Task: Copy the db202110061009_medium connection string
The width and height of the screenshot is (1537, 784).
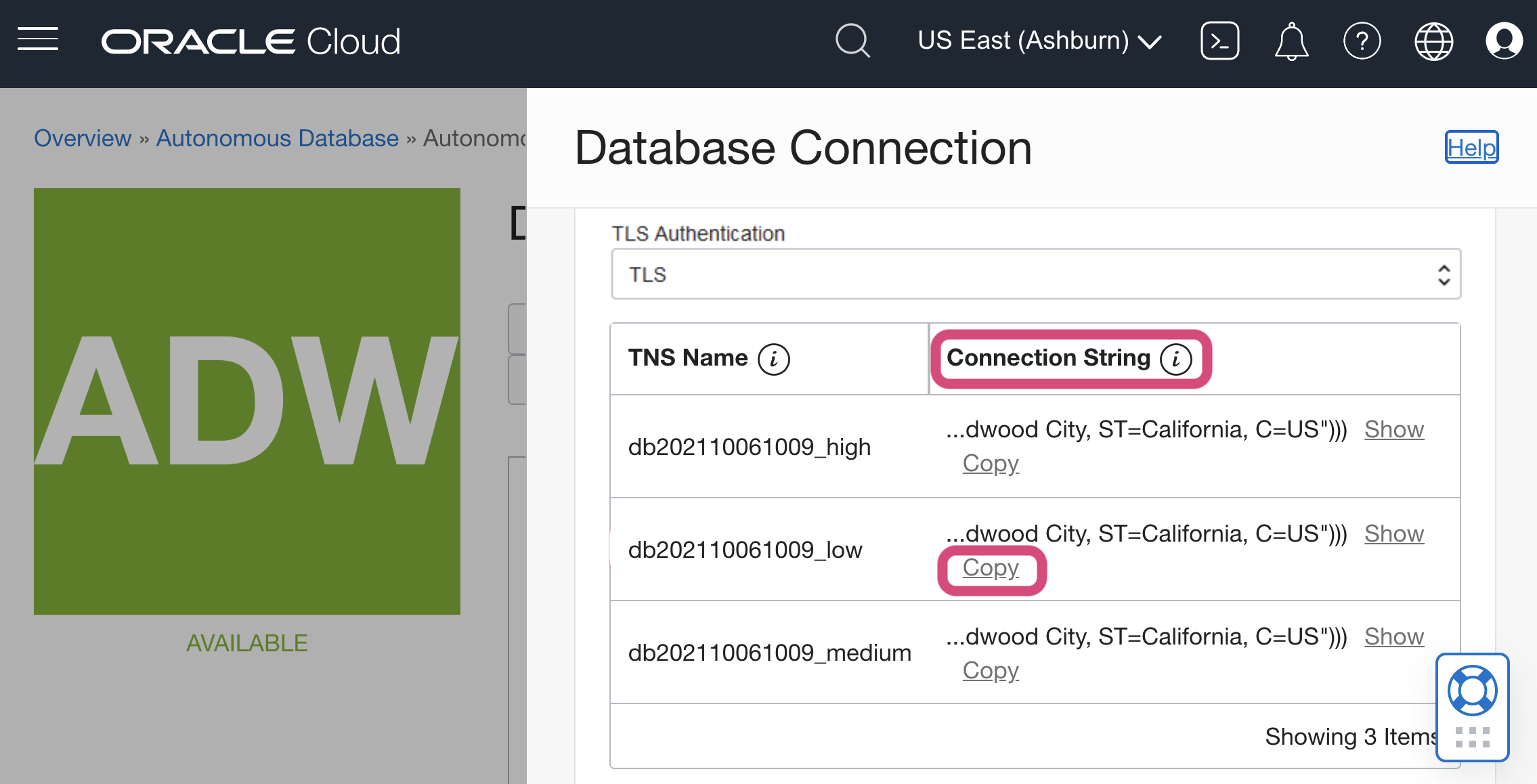Action: pyautogui.click(x=991, y=670)
